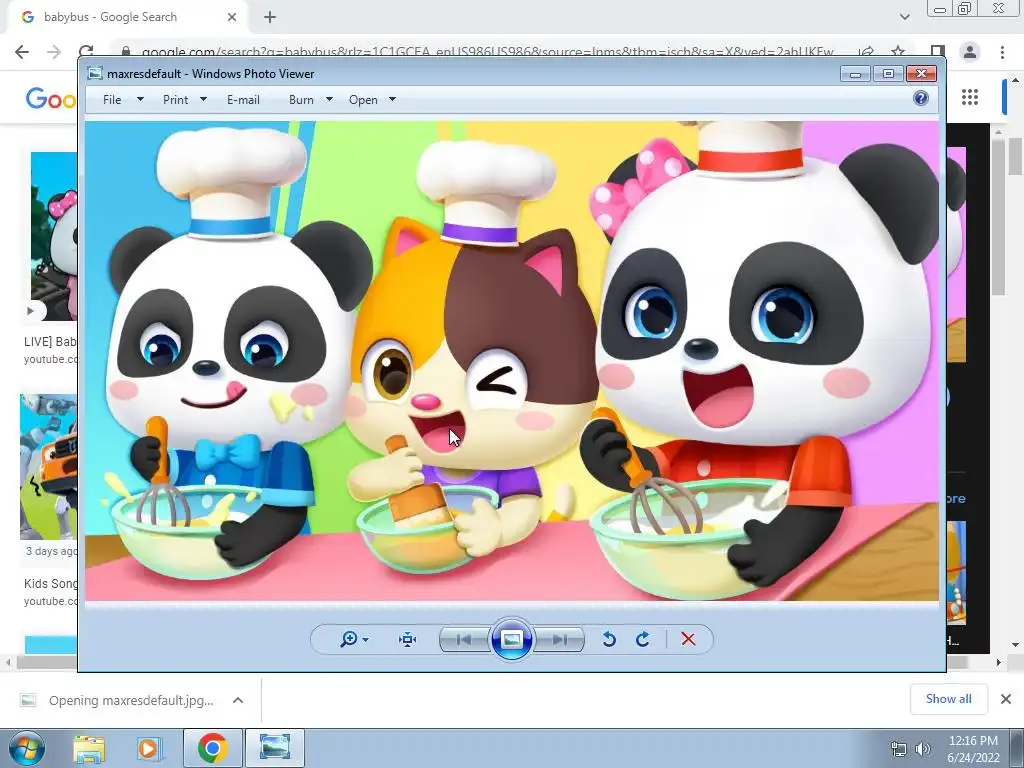Share this page icon in Chrome

867,52
